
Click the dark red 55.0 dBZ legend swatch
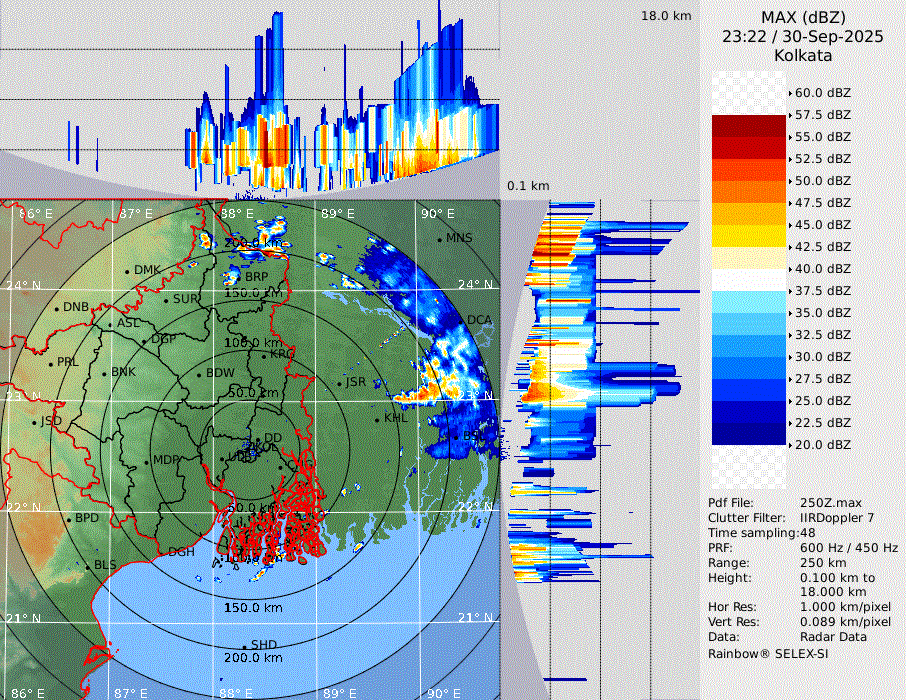749,126
